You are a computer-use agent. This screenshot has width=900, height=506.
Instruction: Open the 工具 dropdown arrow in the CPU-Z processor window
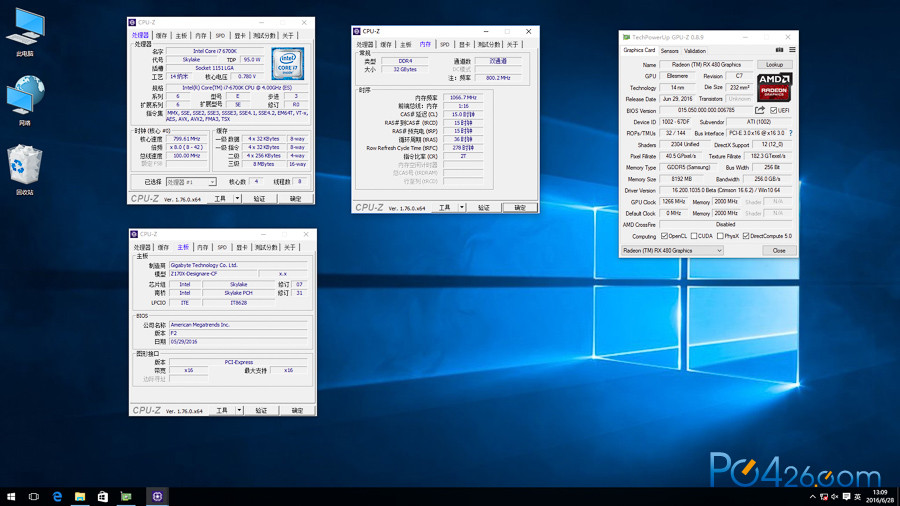click(237, 198)
